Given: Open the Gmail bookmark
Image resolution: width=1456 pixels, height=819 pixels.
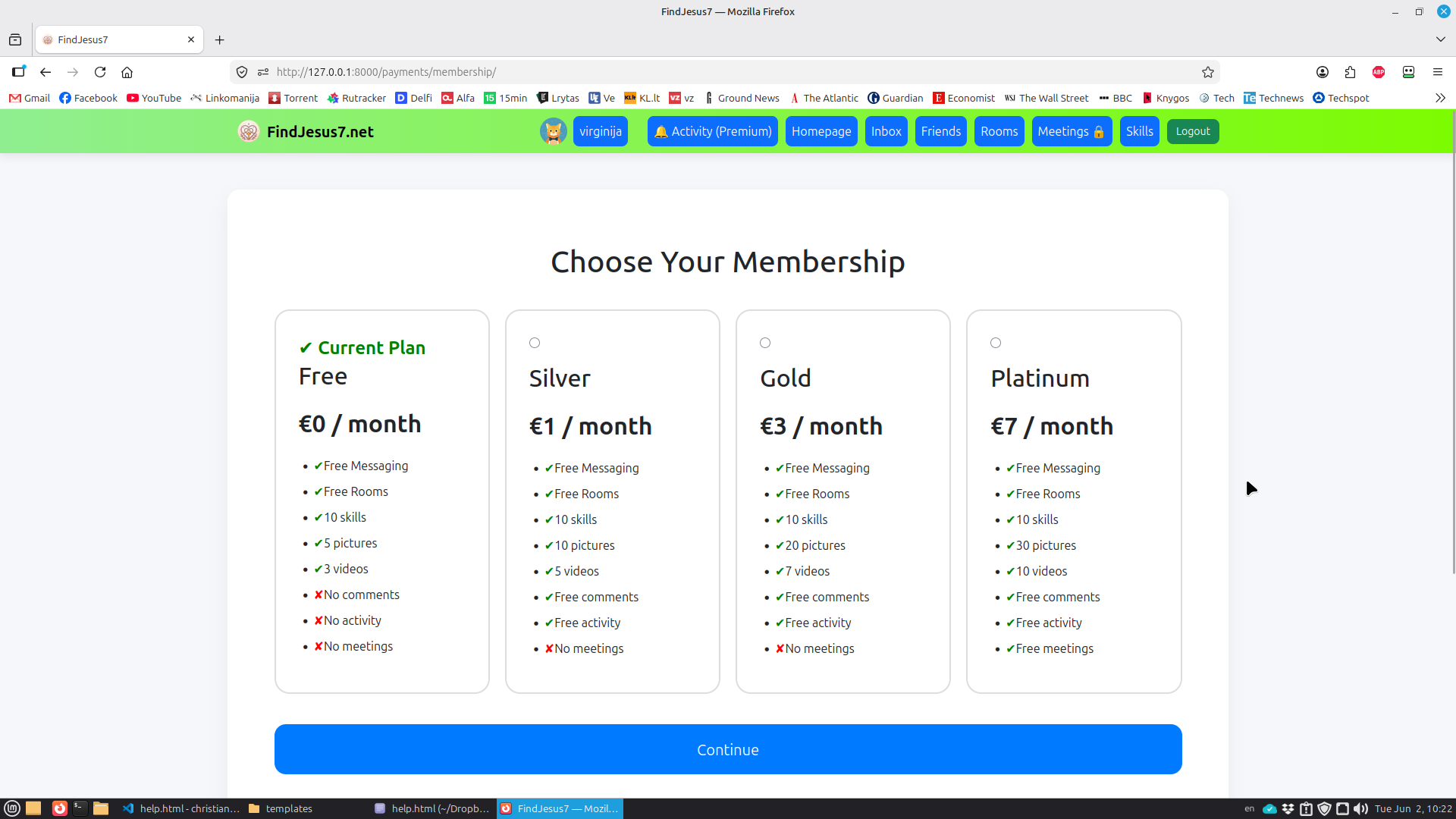Looking at the screenshot, I should tap(30, 98).
